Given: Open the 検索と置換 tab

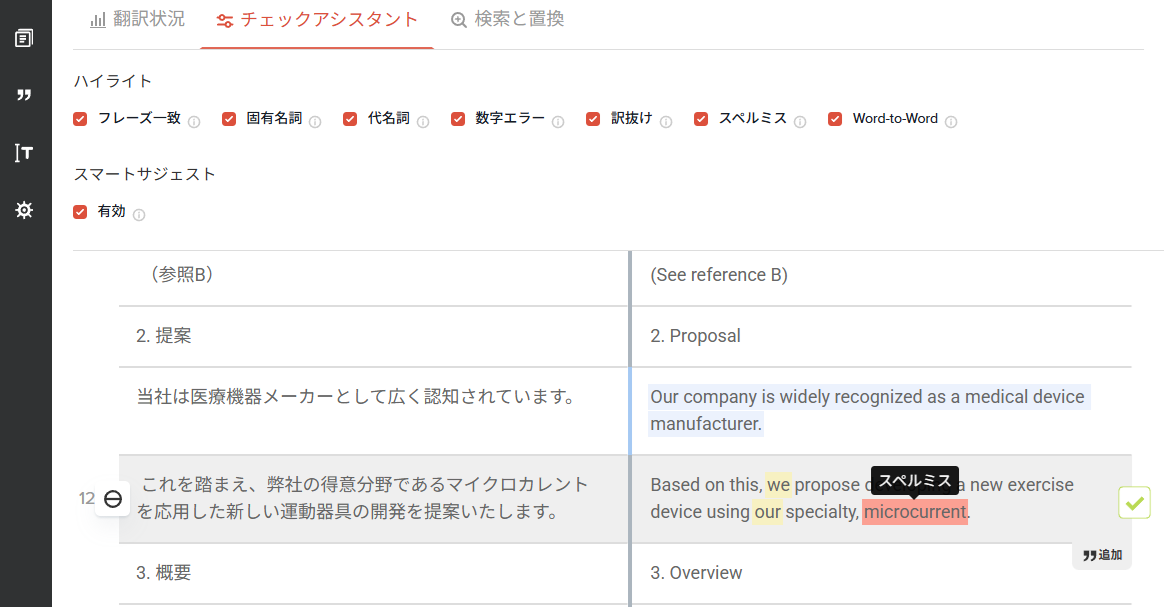Looking at the screenshot, I should click(x=508, y=19).
